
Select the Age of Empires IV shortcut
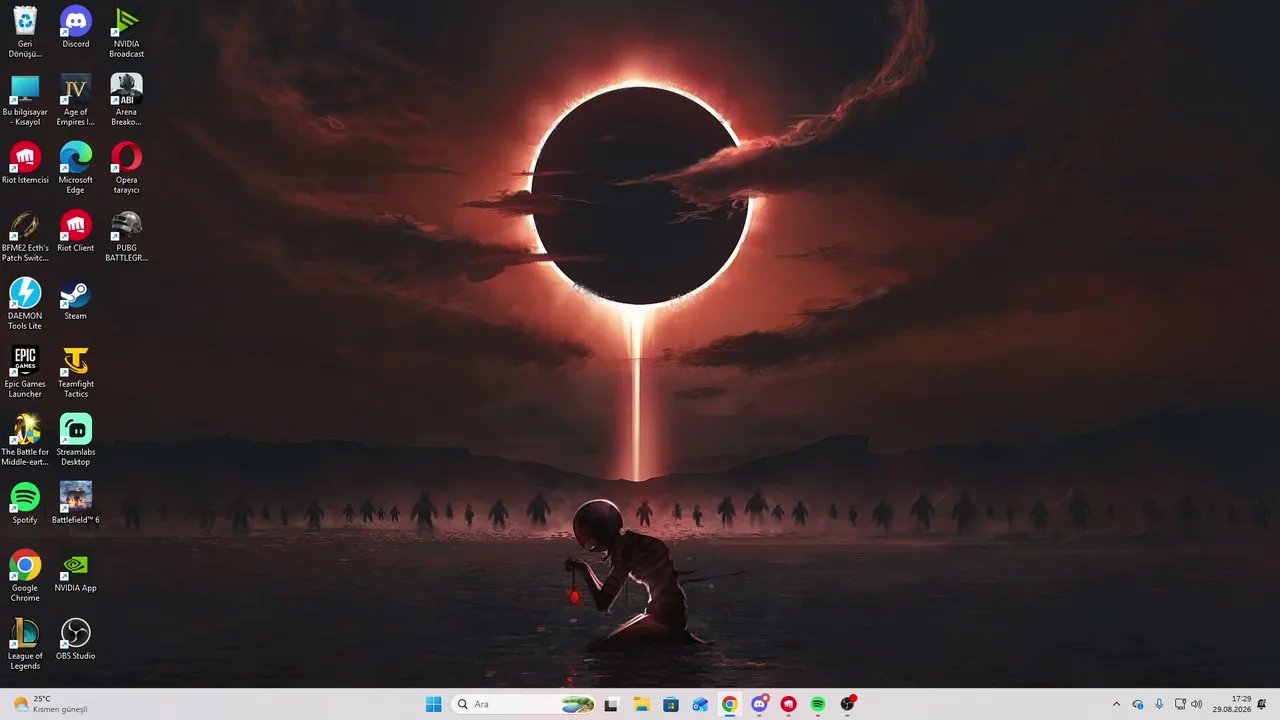pyautogui.click(x=76, y=100)
